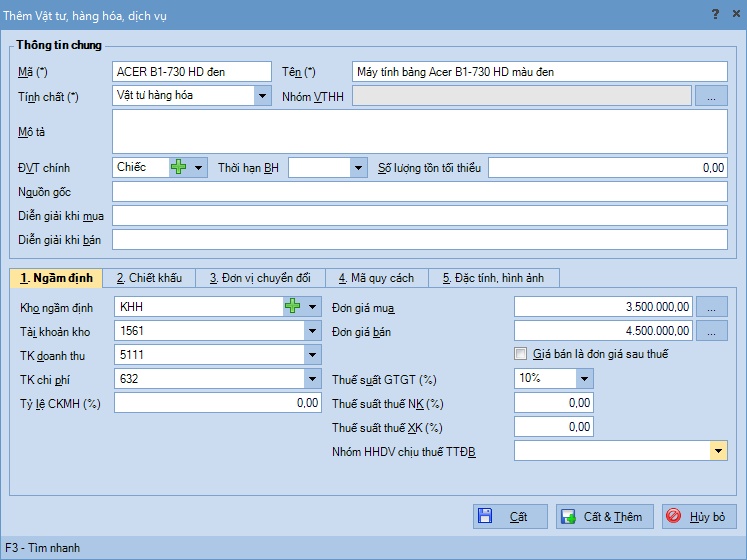Click the Tỷ lệ CKMH percentage field

click(218, 403)
